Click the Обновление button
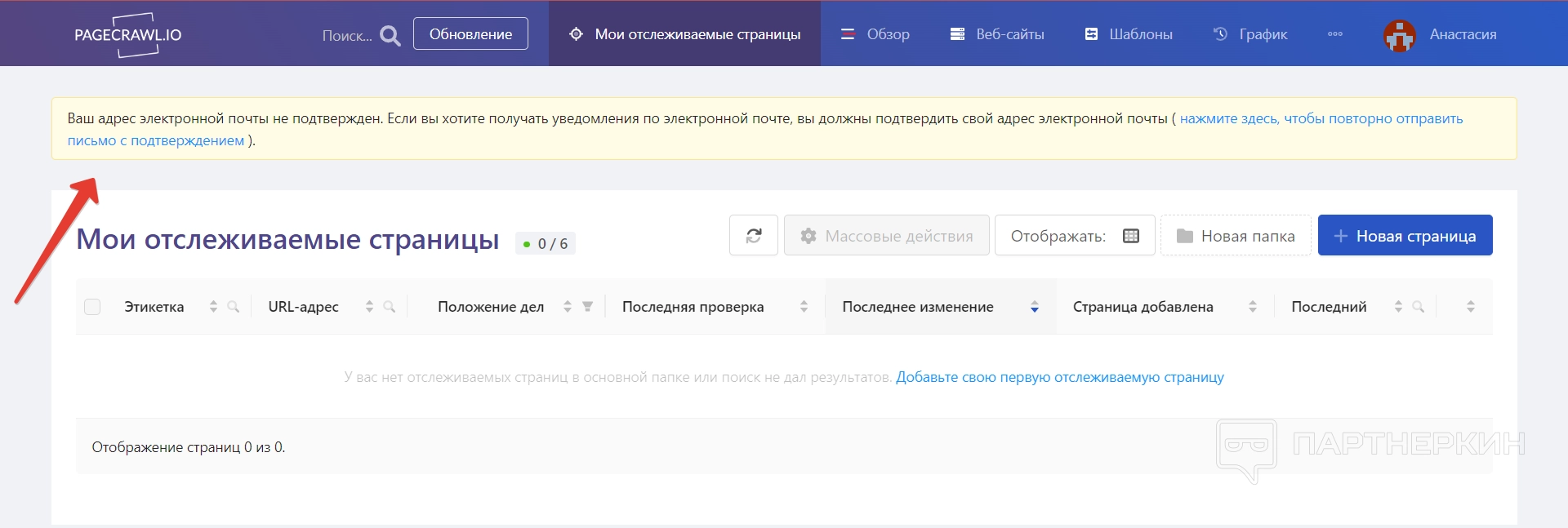 pos(470,34)
